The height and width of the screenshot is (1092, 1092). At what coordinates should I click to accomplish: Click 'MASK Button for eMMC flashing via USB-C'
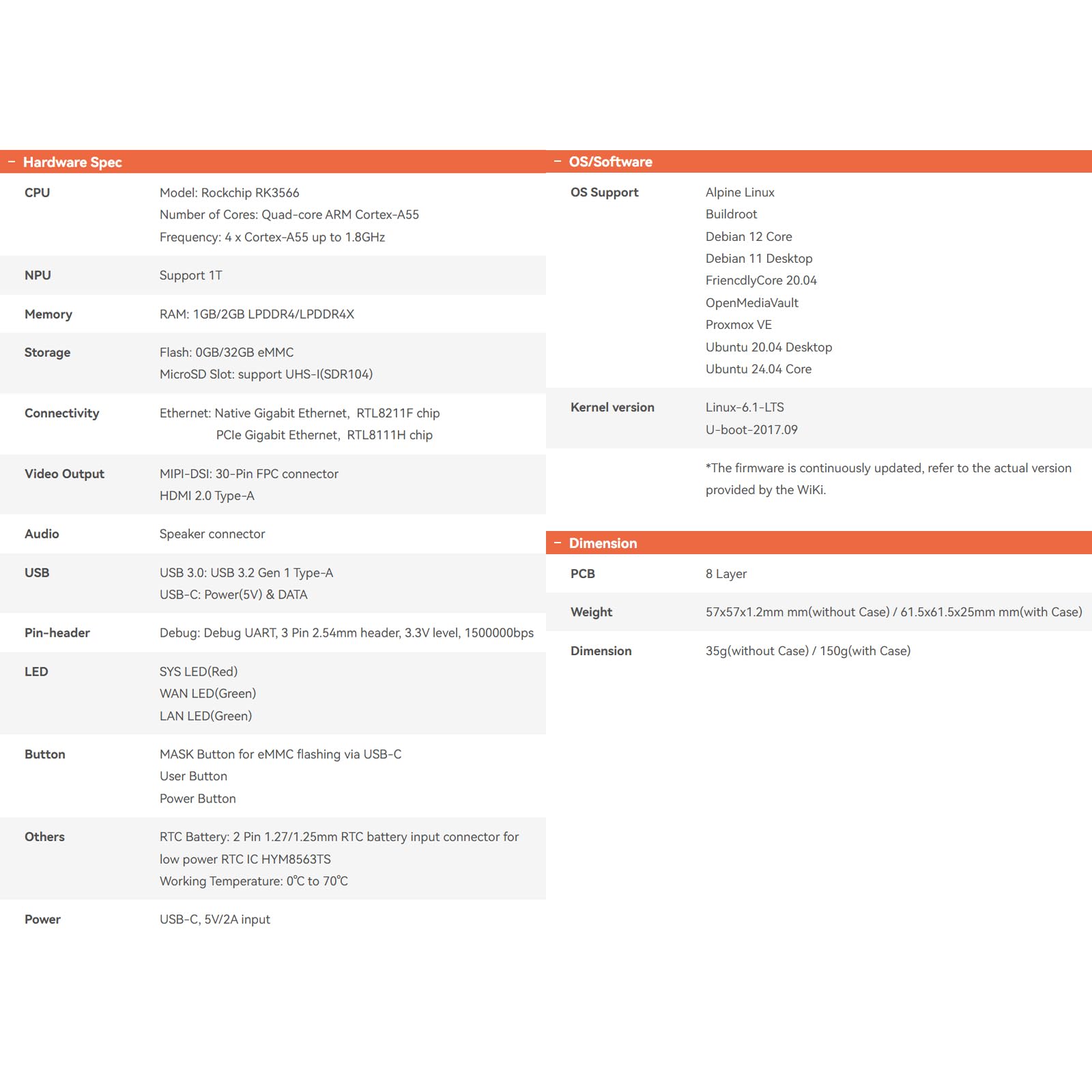pos(281,754)
